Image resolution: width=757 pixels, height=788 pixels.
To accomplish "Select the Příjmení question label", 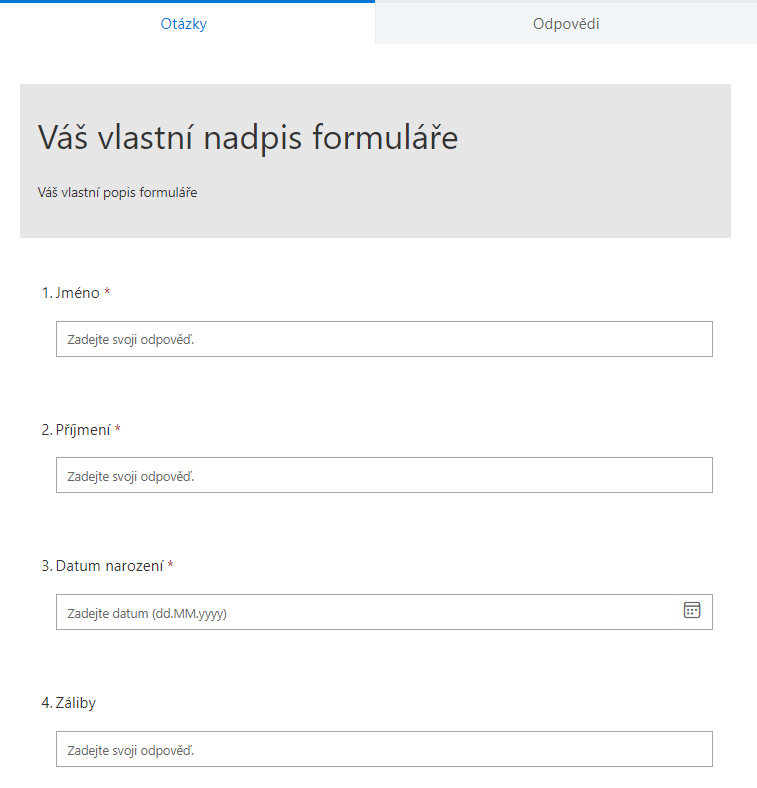I will click(x=83, y=429).
